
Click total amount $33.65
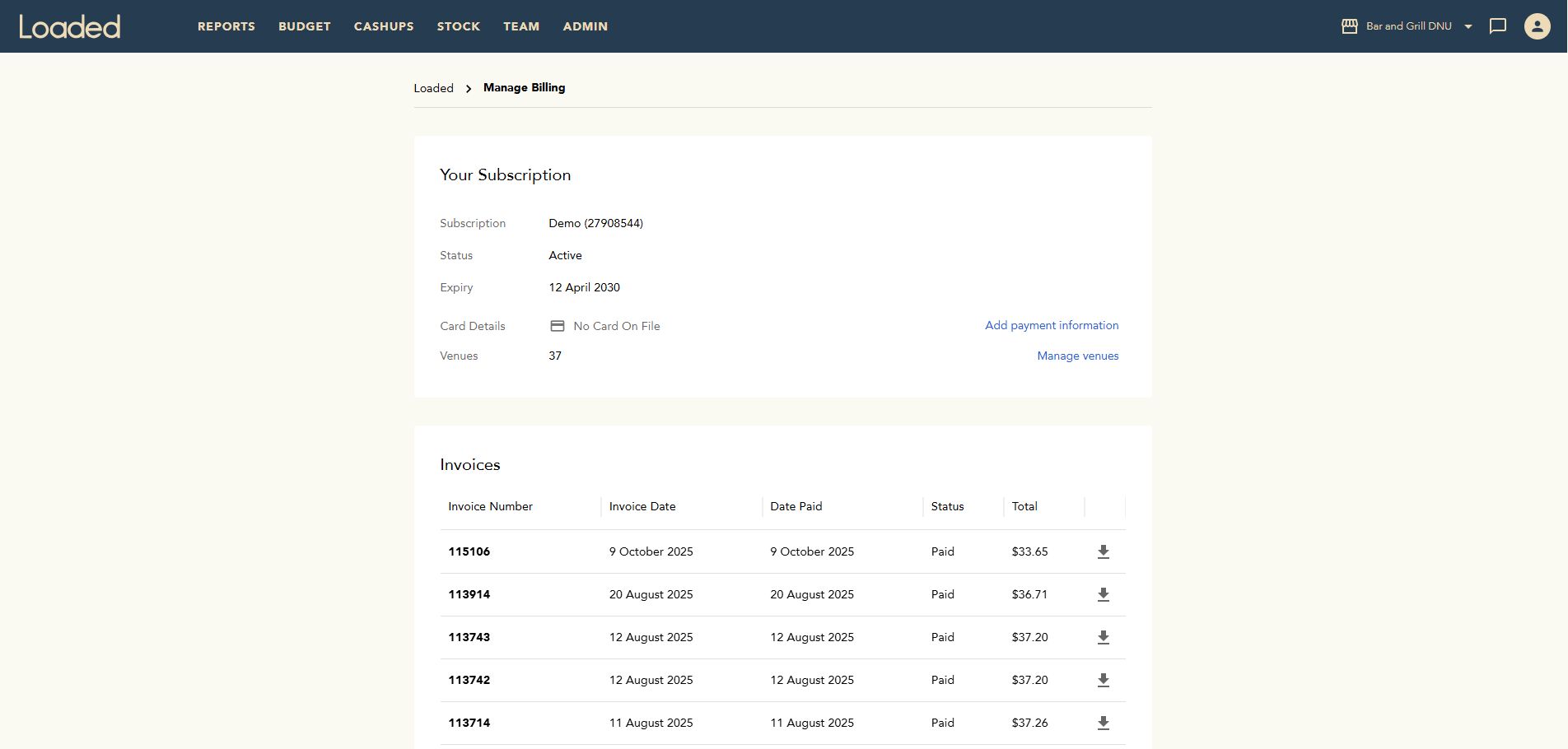coord(1029,551)
